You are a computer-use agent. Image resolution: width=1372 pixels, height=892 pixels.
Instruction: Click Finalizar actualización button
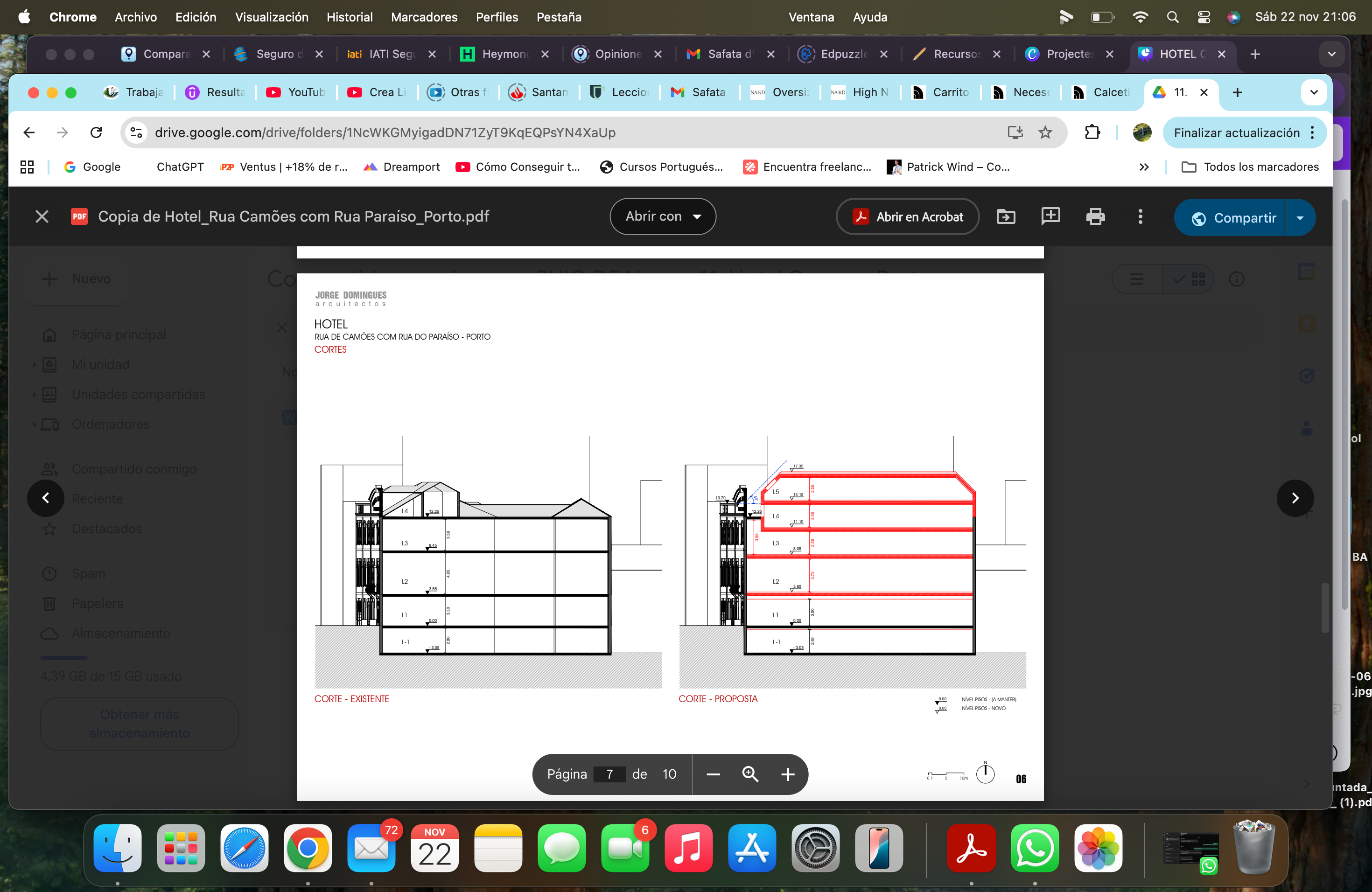coord(1237,132)
